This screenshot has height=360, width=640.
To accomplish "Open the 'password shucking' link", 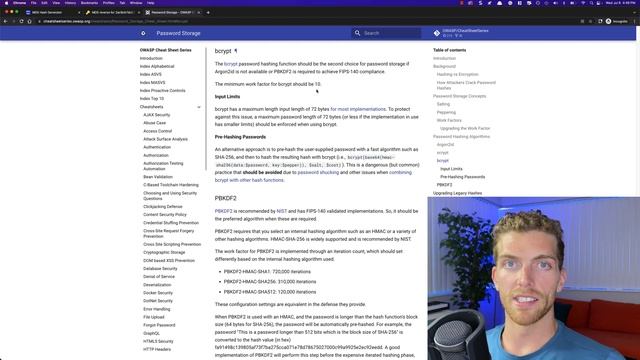I will (x=318, y=173).
